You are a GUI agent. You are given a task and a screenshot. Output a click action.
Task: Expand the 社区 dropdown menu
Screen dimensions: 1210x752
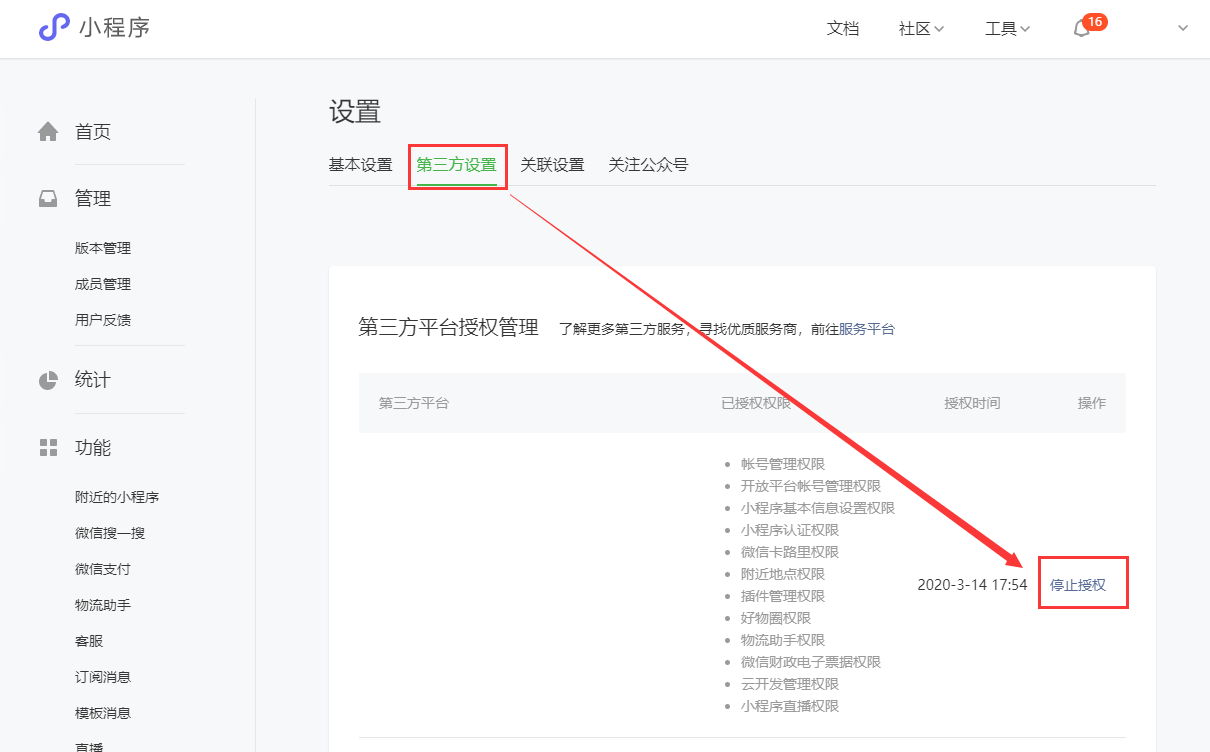pos(921,29)
